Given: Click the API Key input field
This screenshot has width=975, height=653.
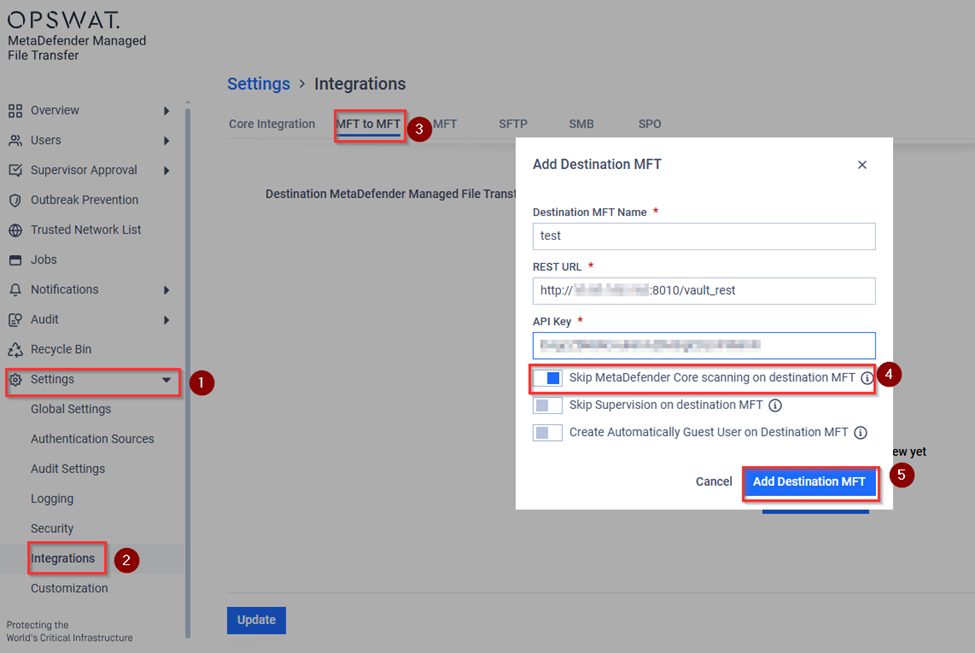Looking at the screenshot, I should pos(704,345).
